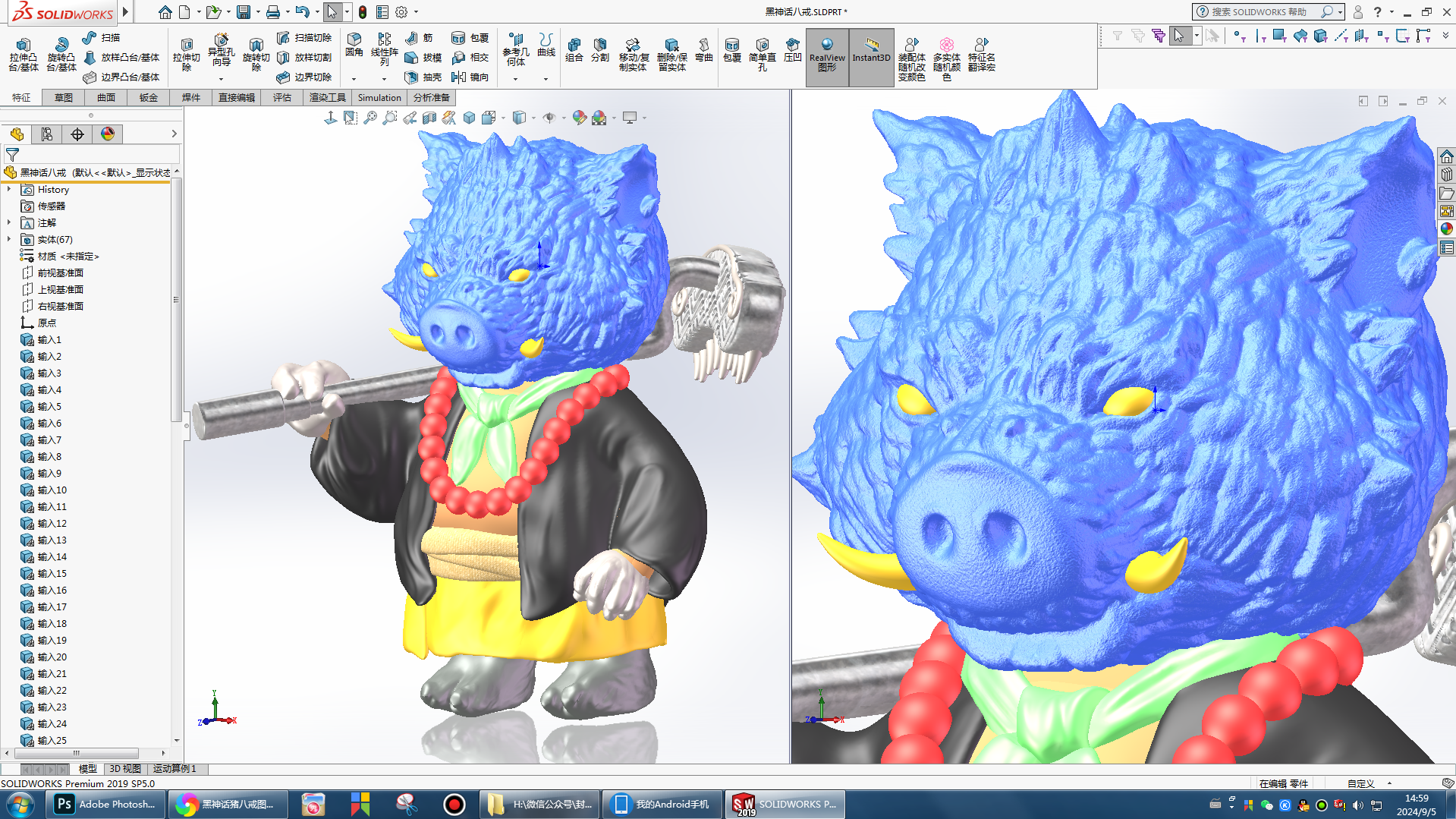Click the 压凹 indent tool
1456x819 pixels.
[x=792, y=49]
